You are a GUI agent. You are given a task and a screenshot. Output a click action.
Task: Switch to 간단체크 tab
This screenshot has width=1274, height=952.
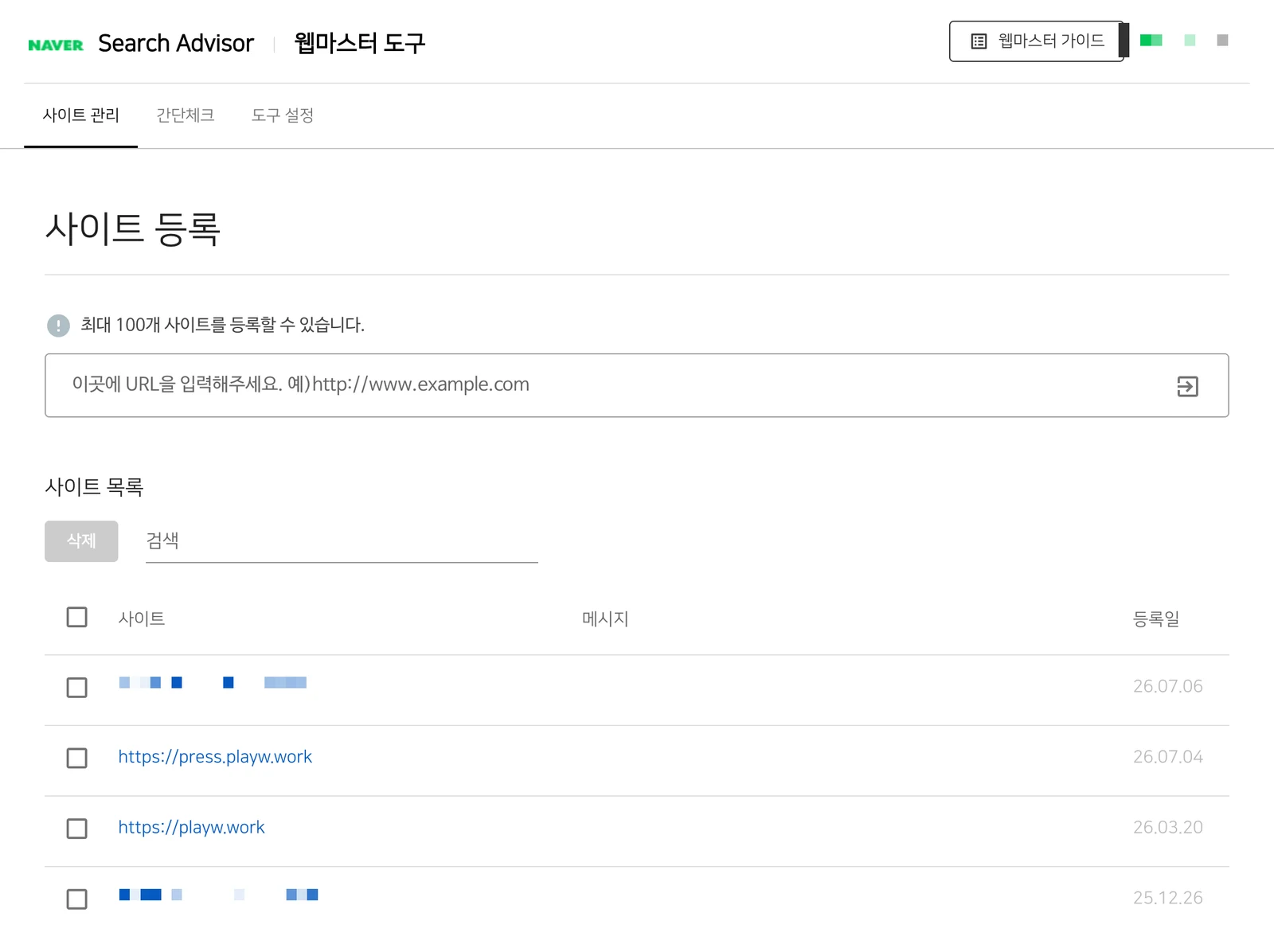[x=186, y=115]
